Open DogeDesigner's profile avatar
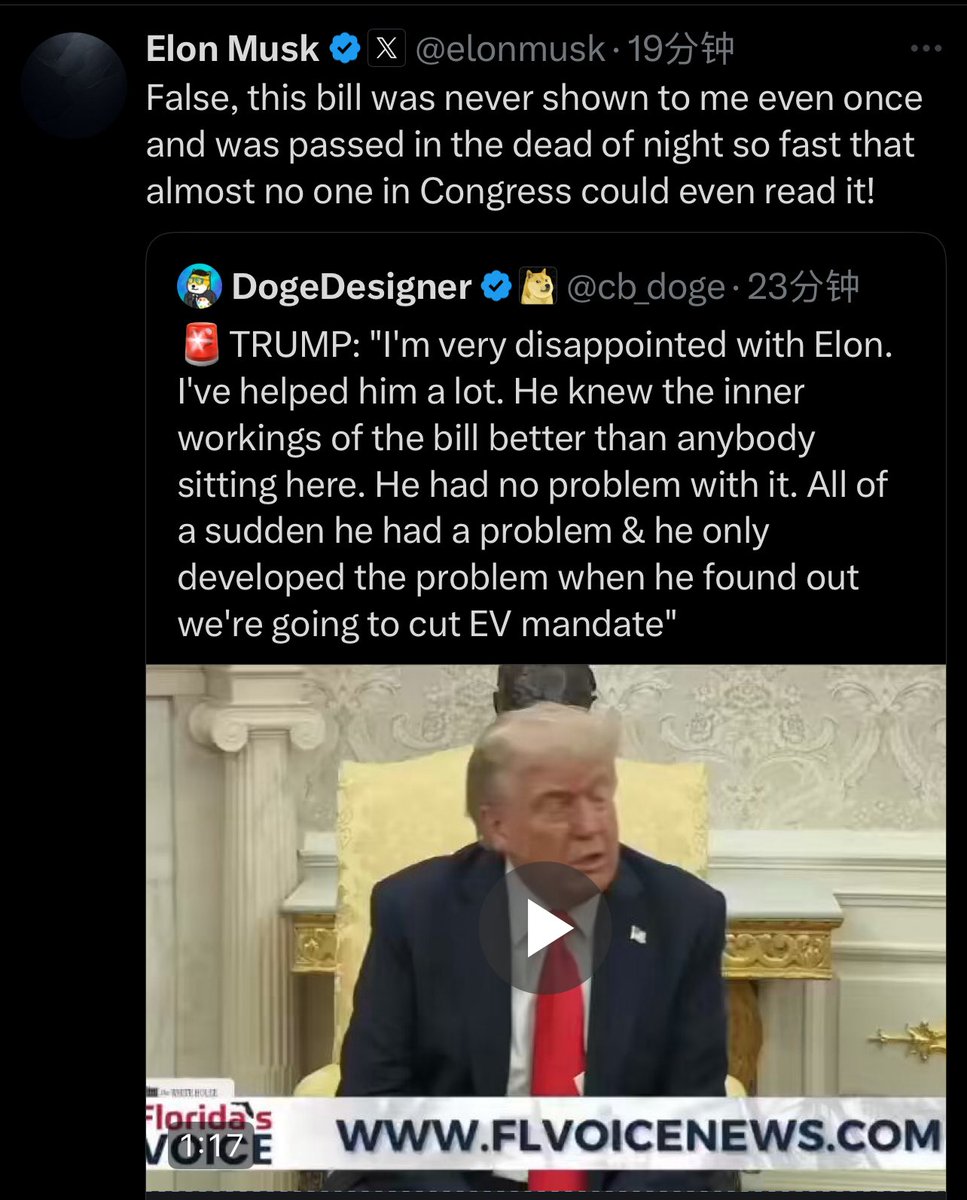 [199, 287]
